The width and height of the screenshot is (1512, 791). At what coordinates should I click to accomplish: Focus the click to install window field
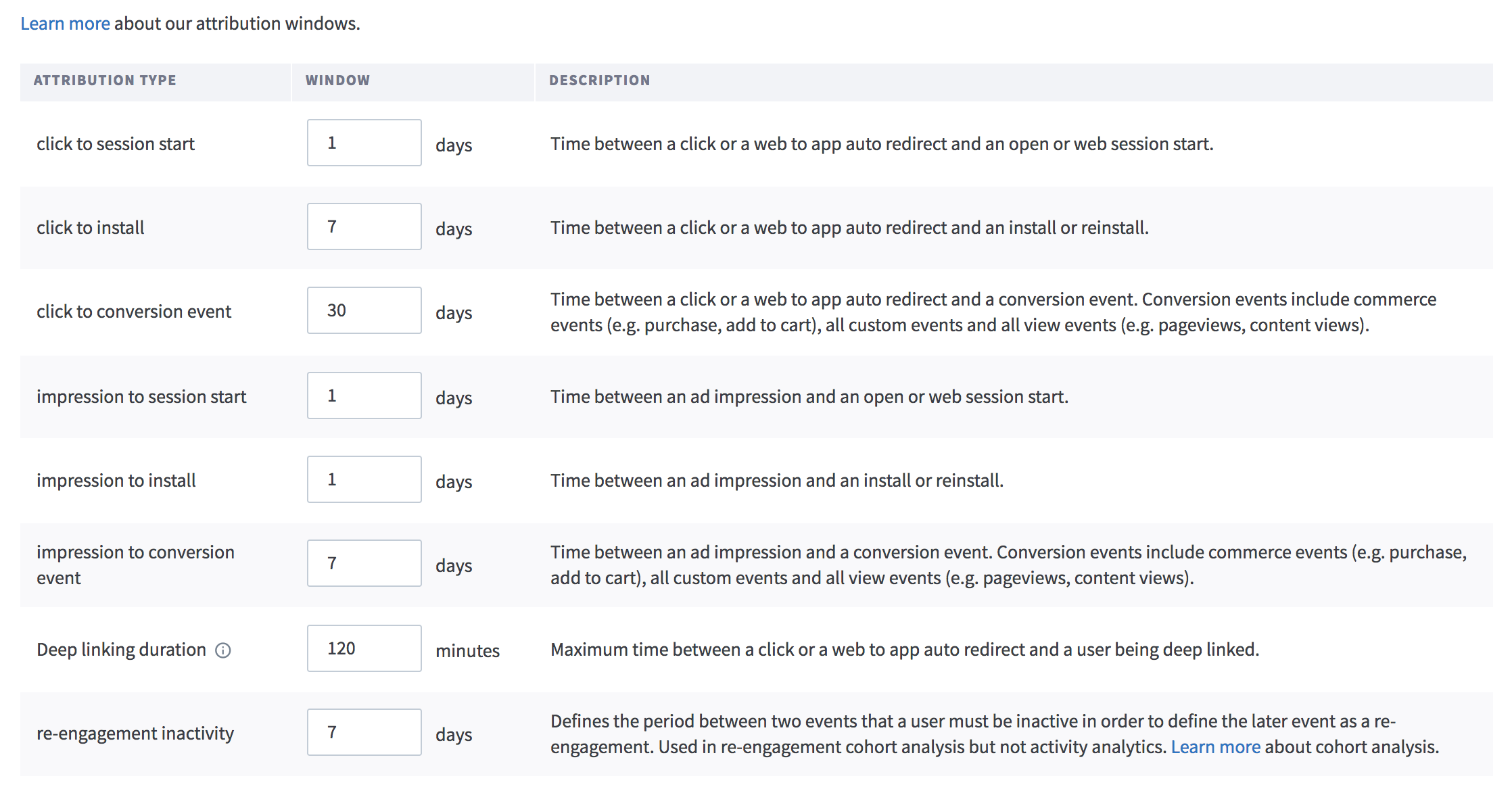(x=364, y=226)
